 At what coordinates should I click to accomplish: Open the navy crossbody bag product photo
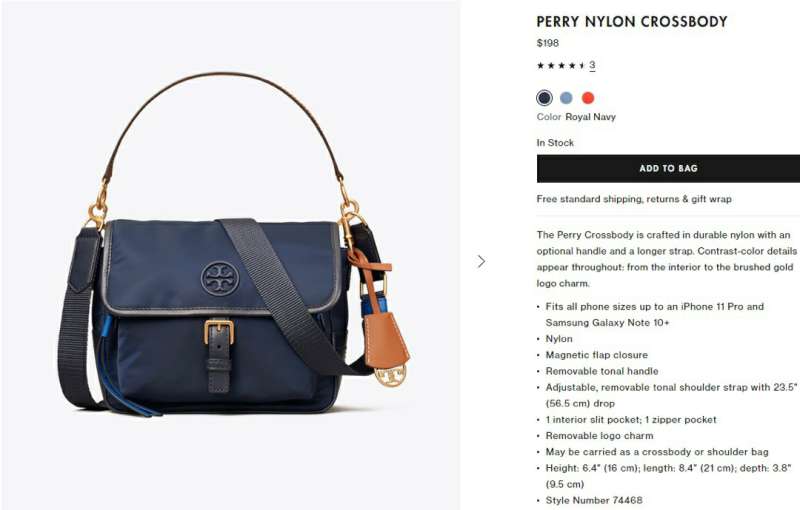(x=231, y=255)
